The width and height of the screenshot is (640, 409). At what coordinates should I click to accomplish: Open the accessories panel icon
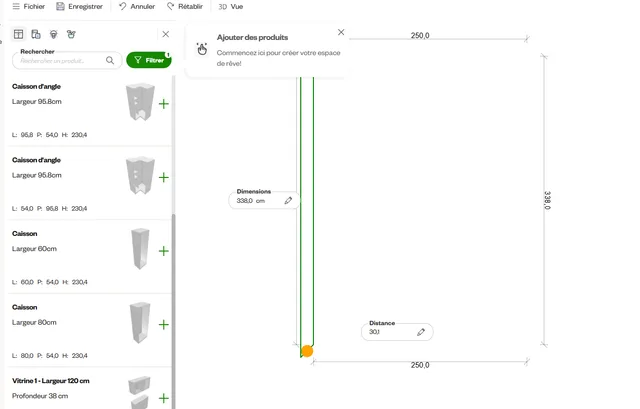point(71,34)
